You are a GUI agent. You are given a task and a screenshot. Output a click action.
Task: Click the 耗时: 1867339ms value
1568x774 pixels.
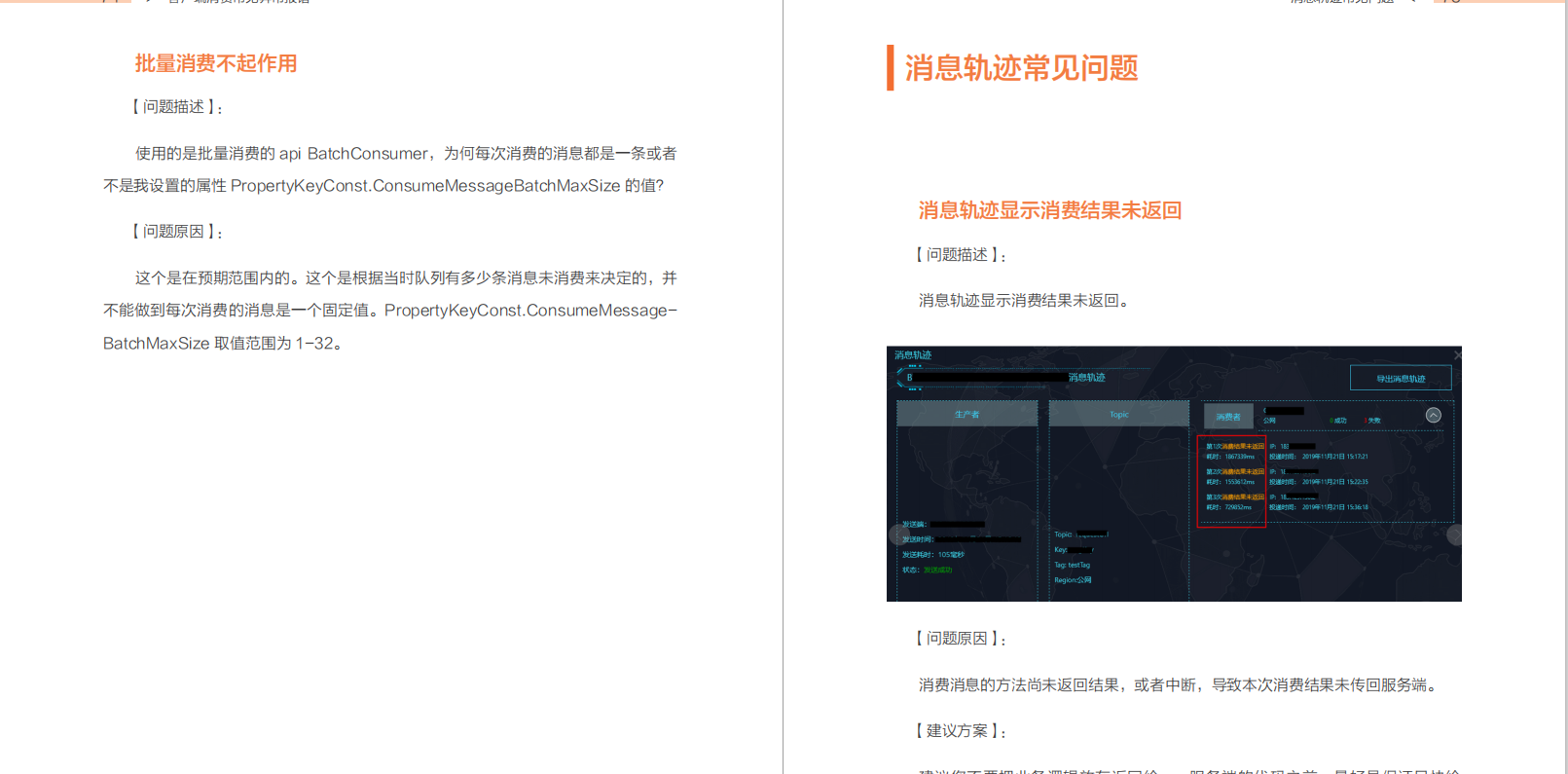[1230, 457]
